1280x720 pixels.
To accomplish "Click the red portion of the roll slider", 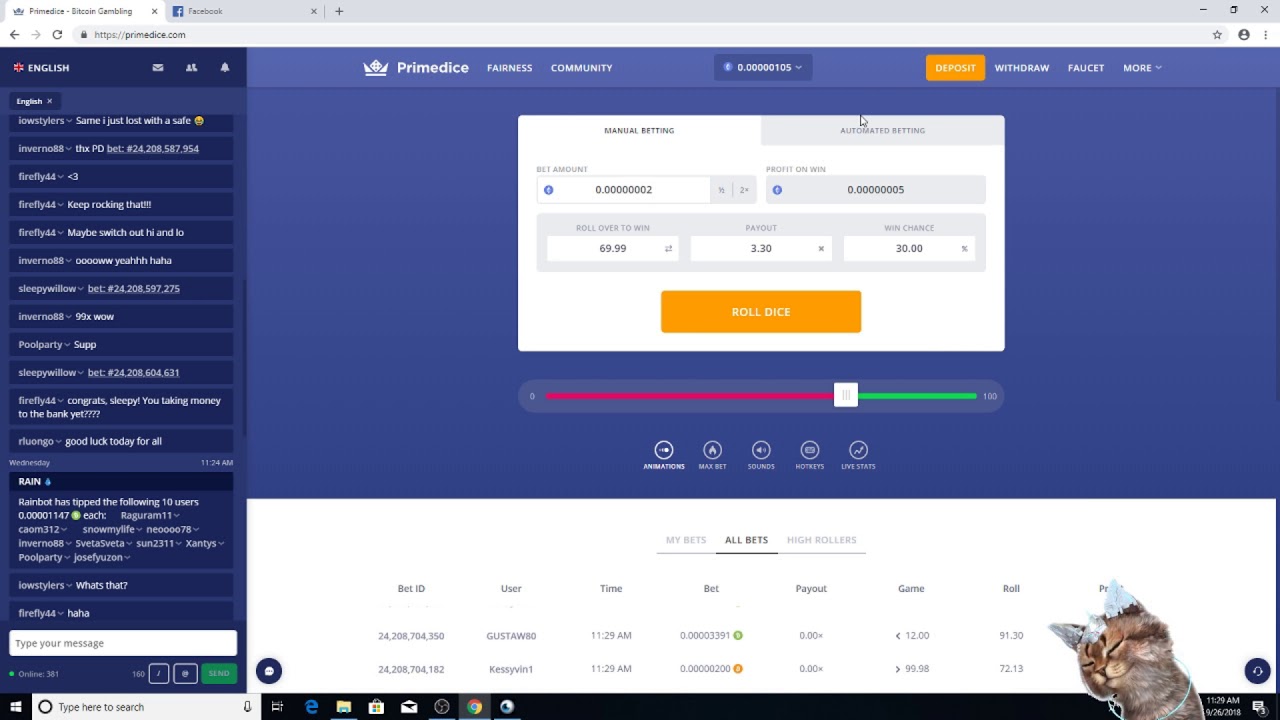I will click(690, 396).
